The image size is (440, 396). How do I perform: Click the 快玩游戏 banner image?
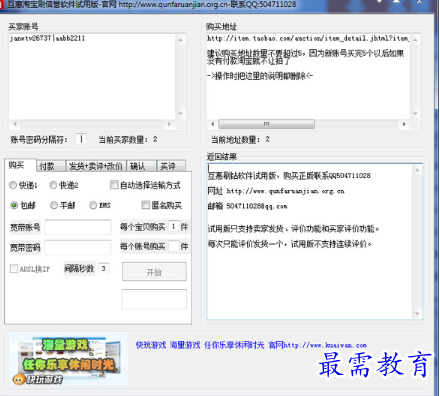coord(67,359)
